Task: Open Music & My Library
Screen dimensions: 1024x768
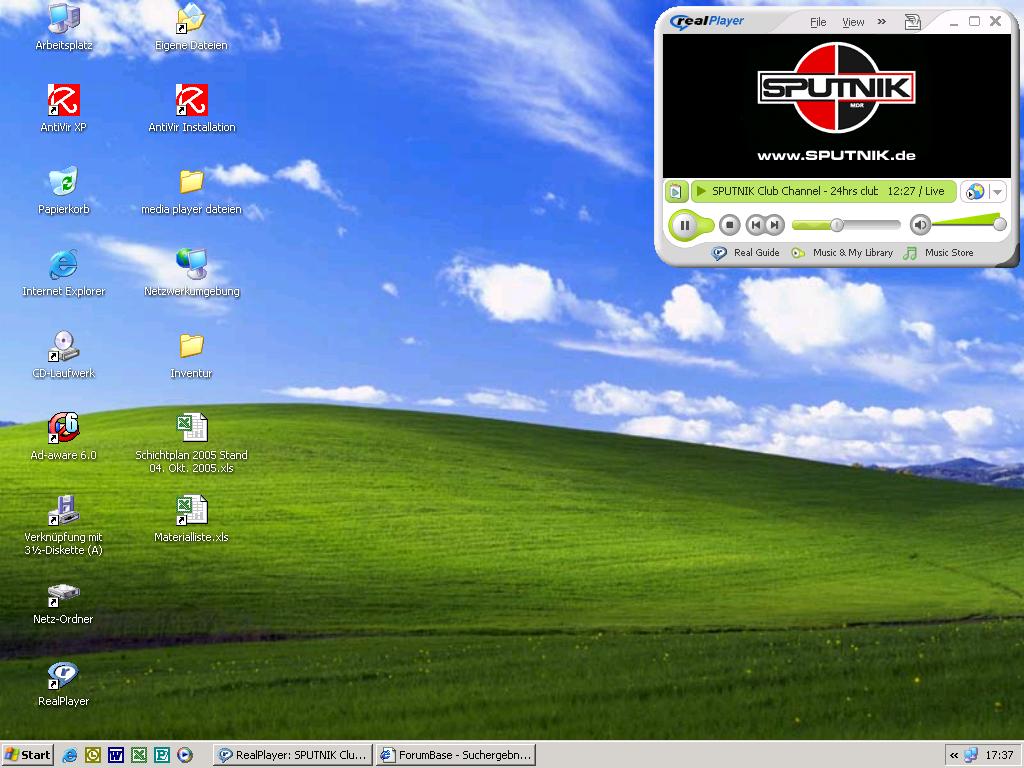Action: pyautogui.click(x=842, y=253)
